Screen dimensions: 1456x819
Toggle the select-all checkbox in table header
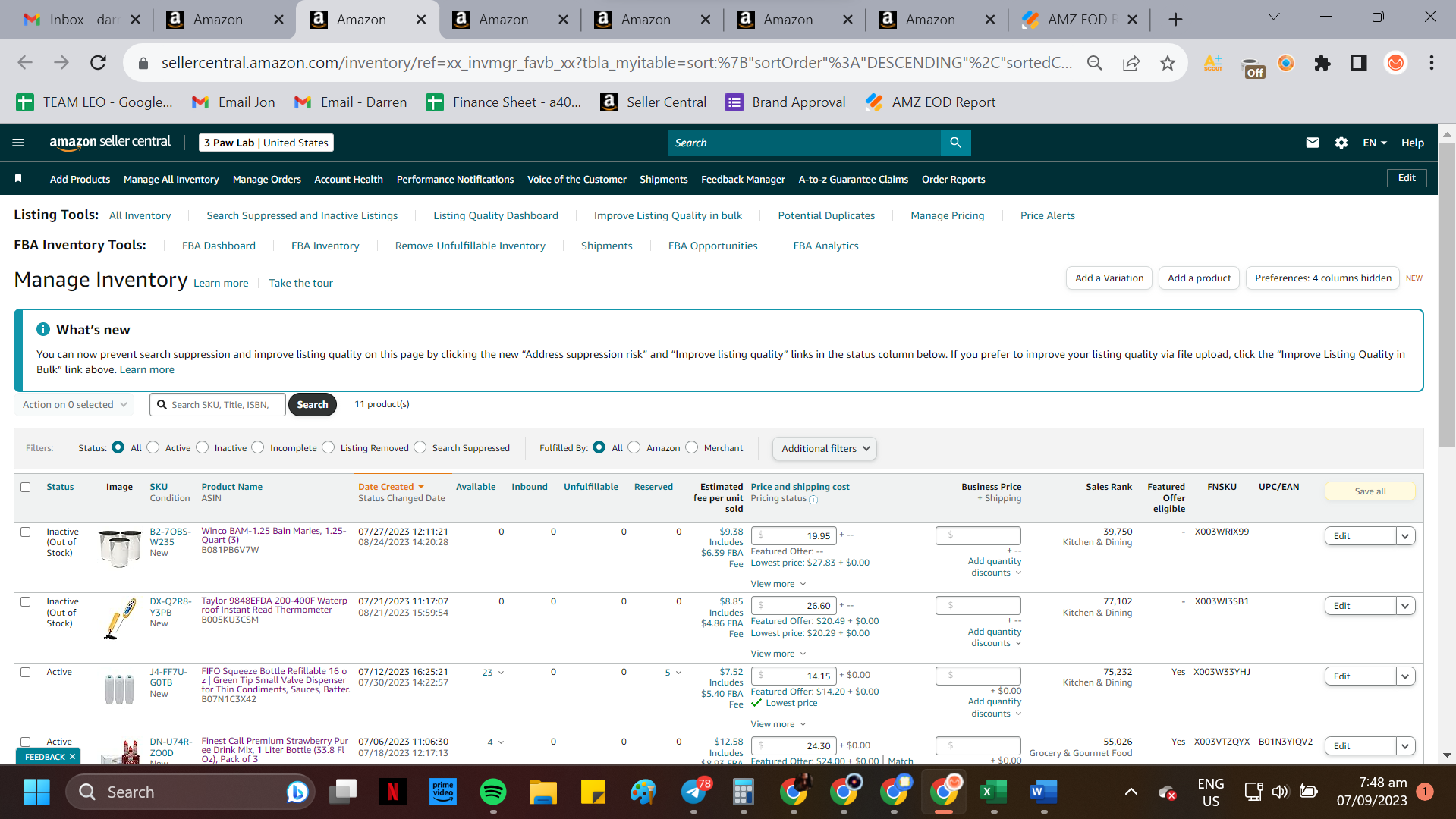point(26,487)
